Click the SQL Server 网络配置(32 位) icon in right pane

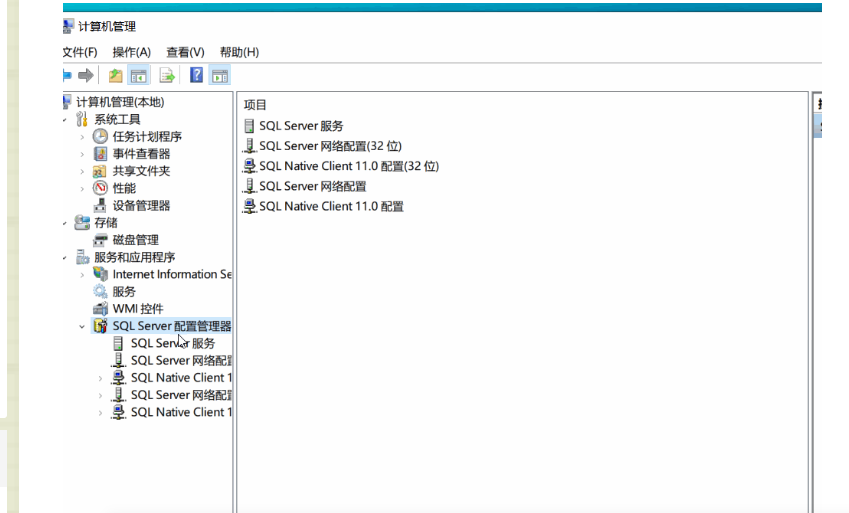pos(249,146)
